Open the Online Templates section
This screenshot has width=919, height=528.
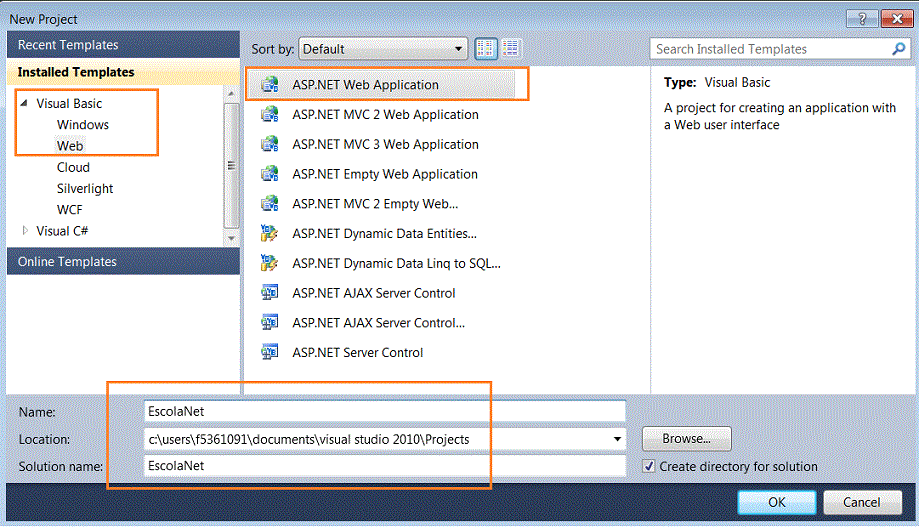(x=123, y=261)
